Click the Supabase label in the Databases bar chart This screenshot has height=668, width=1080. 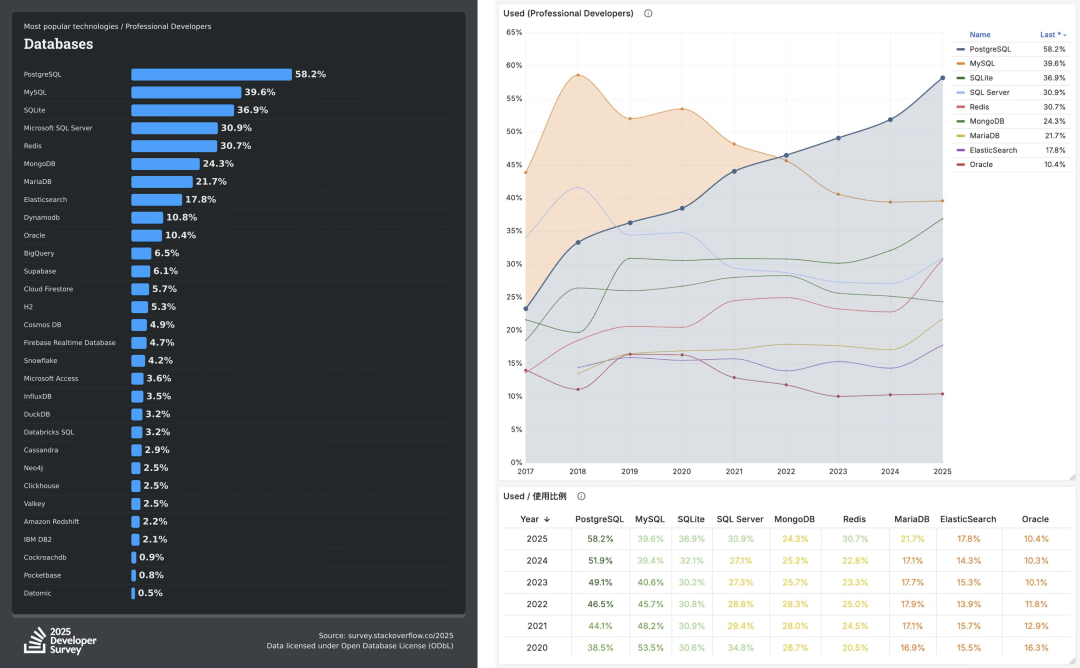40,271
